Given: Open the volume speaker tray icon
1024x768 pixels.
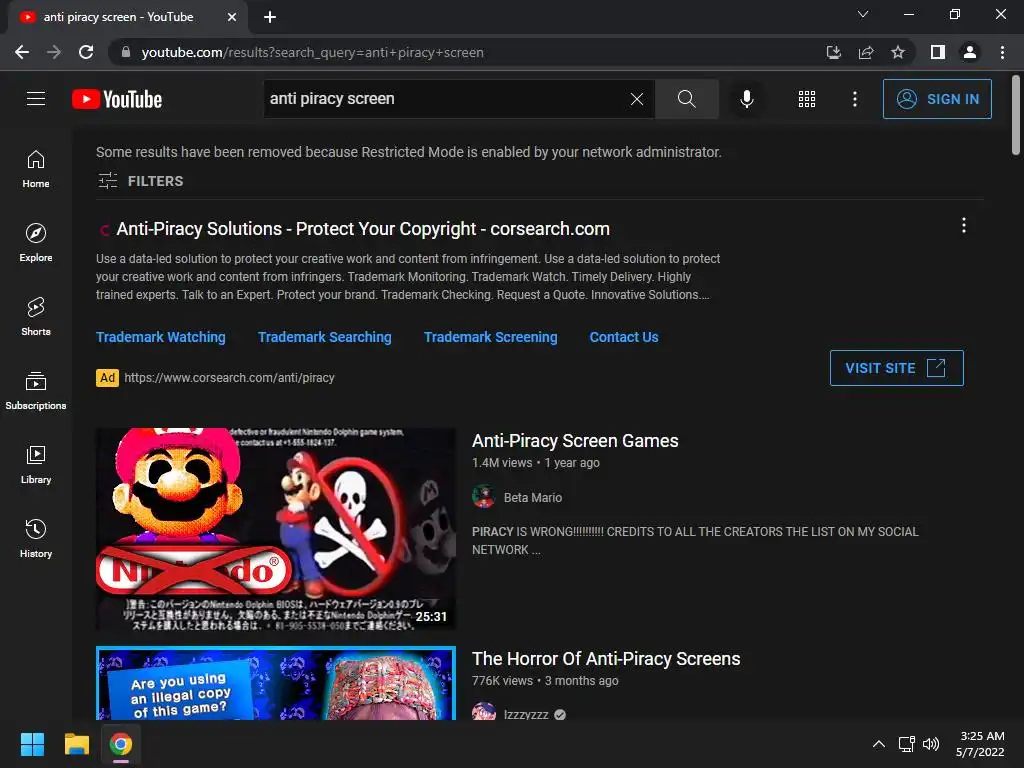Looking at the screenshot, I should pyautogui.click(x=931, y=744).
